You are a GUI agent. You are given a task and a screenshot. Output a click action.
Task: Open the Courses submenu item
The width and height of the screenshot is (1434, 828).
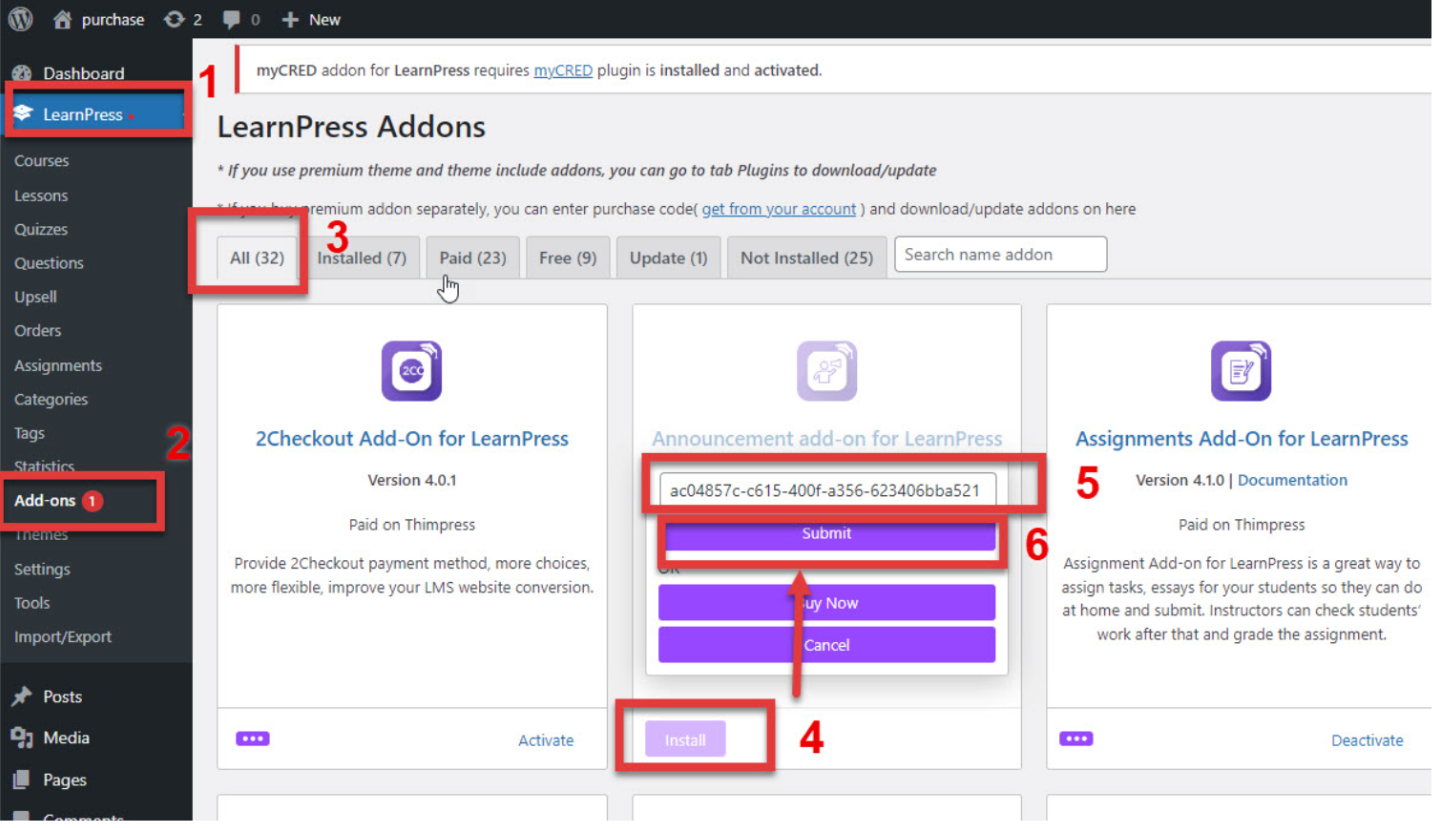point(42,161)
